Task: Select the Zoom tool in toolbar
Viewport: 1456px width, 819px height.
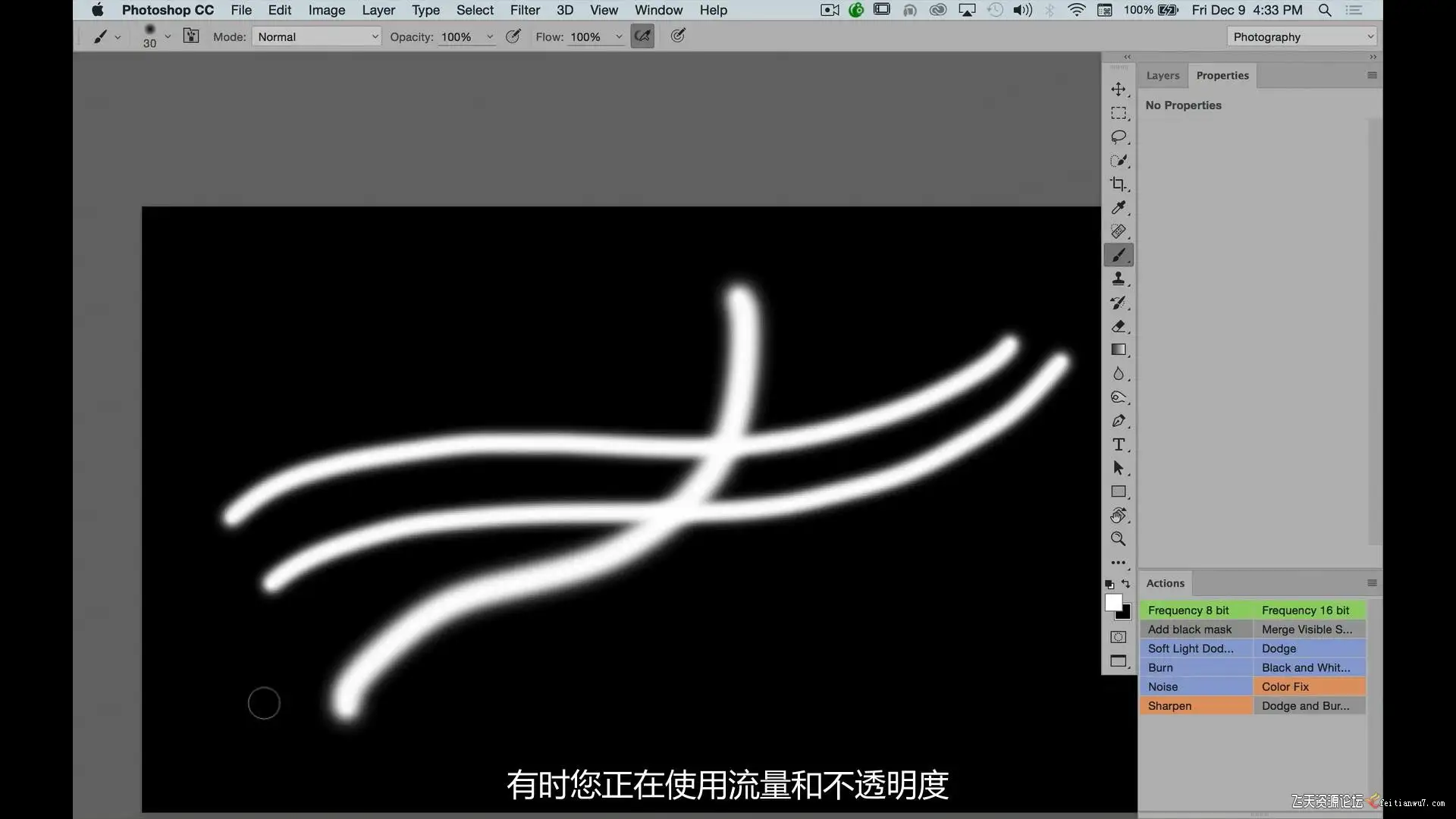Action: tap(1119, 539)
